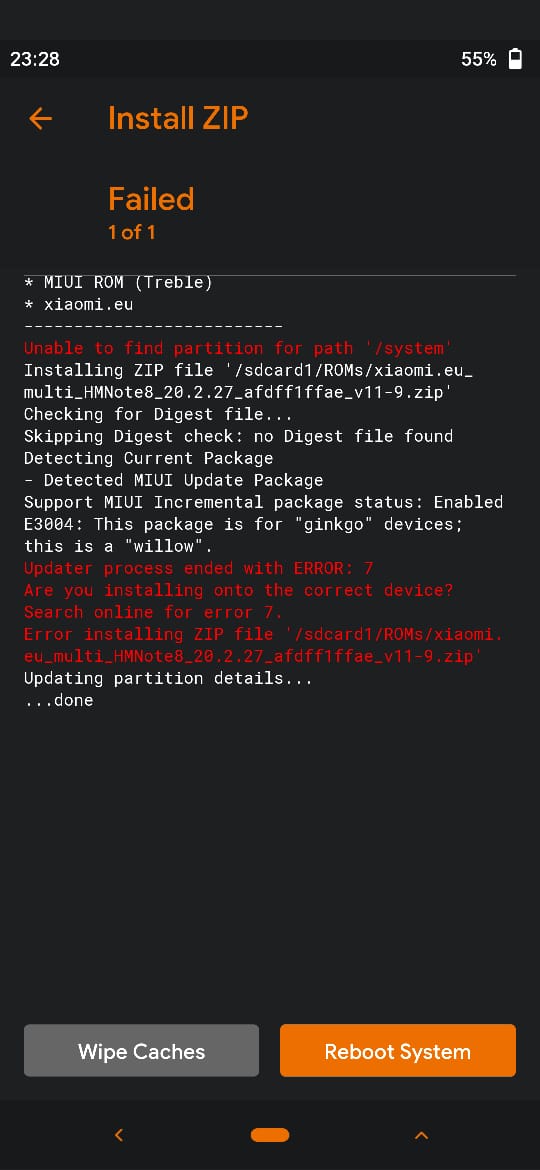This screenshot has width=540, height=1170.
Task: Select 'Support MIUI Incremental package status' line
Action: [x=263, y=502]
